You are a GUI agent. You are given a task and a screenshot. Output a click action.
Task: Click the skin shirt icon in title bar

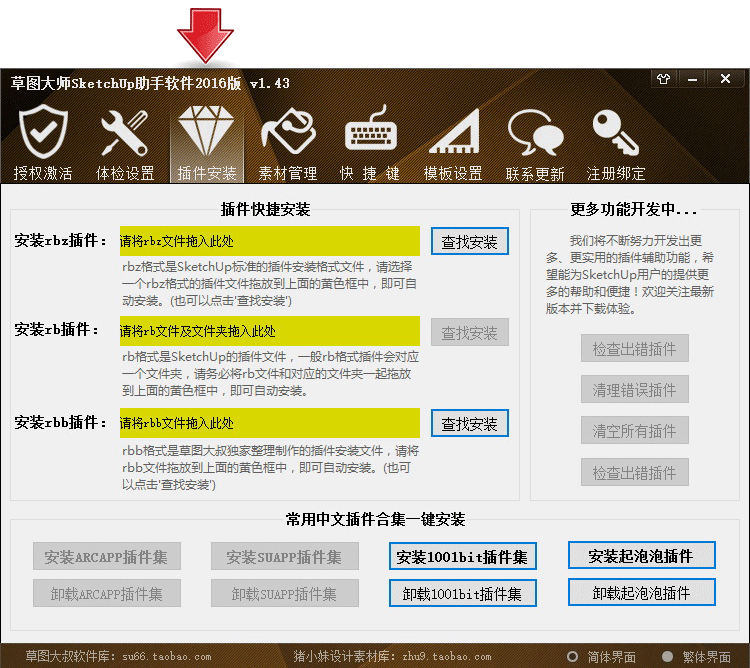pos(663,79)
